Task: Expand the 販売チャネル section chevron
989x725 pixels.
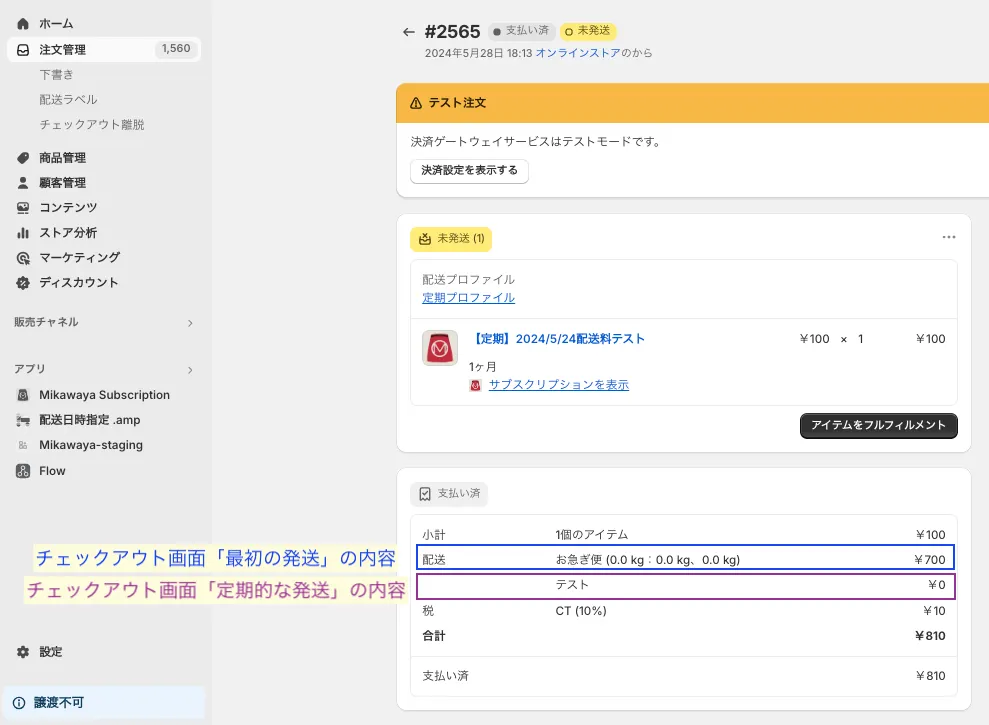Action: point(190,323)
